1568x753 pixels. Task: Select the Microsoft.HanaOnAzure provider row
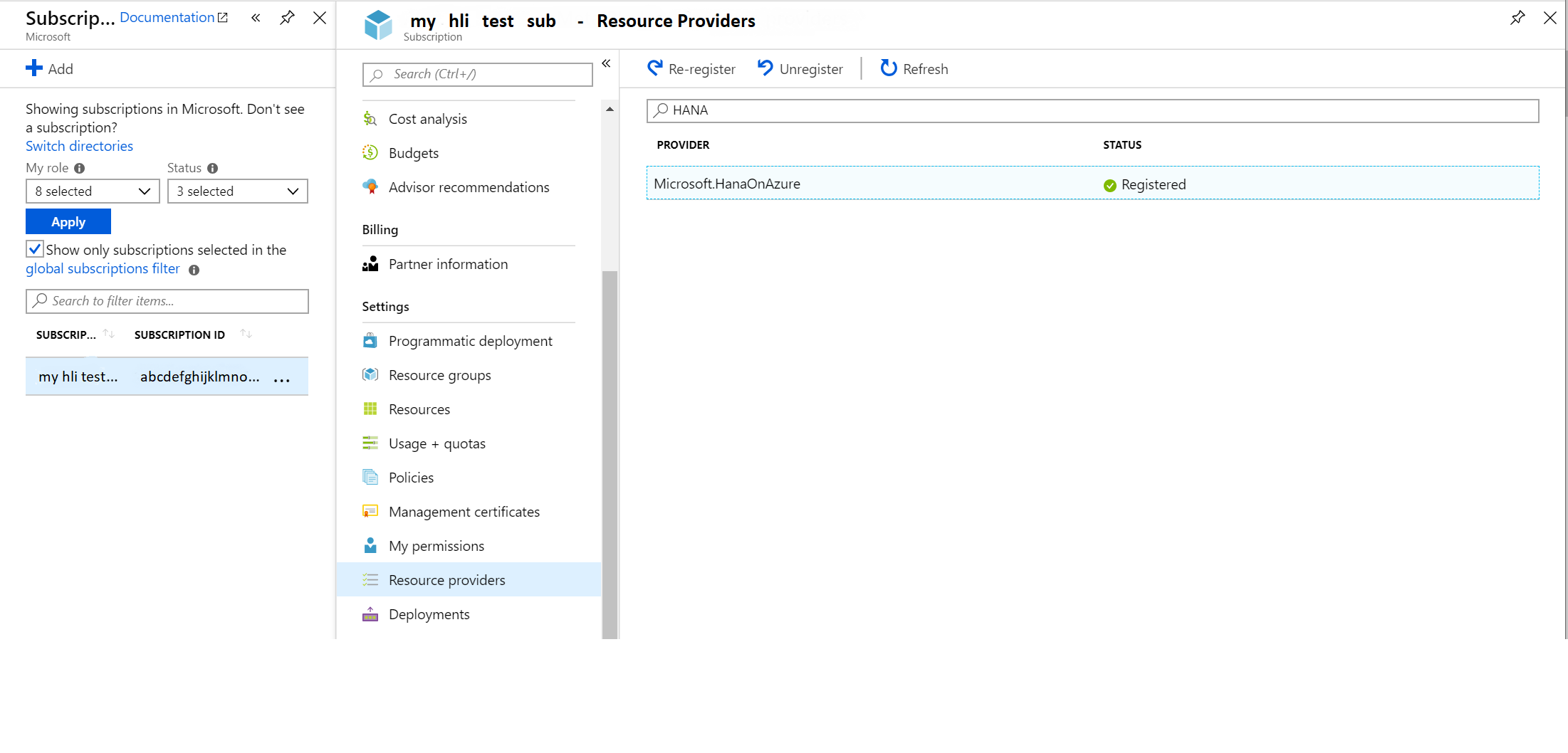coord(1092,184)
